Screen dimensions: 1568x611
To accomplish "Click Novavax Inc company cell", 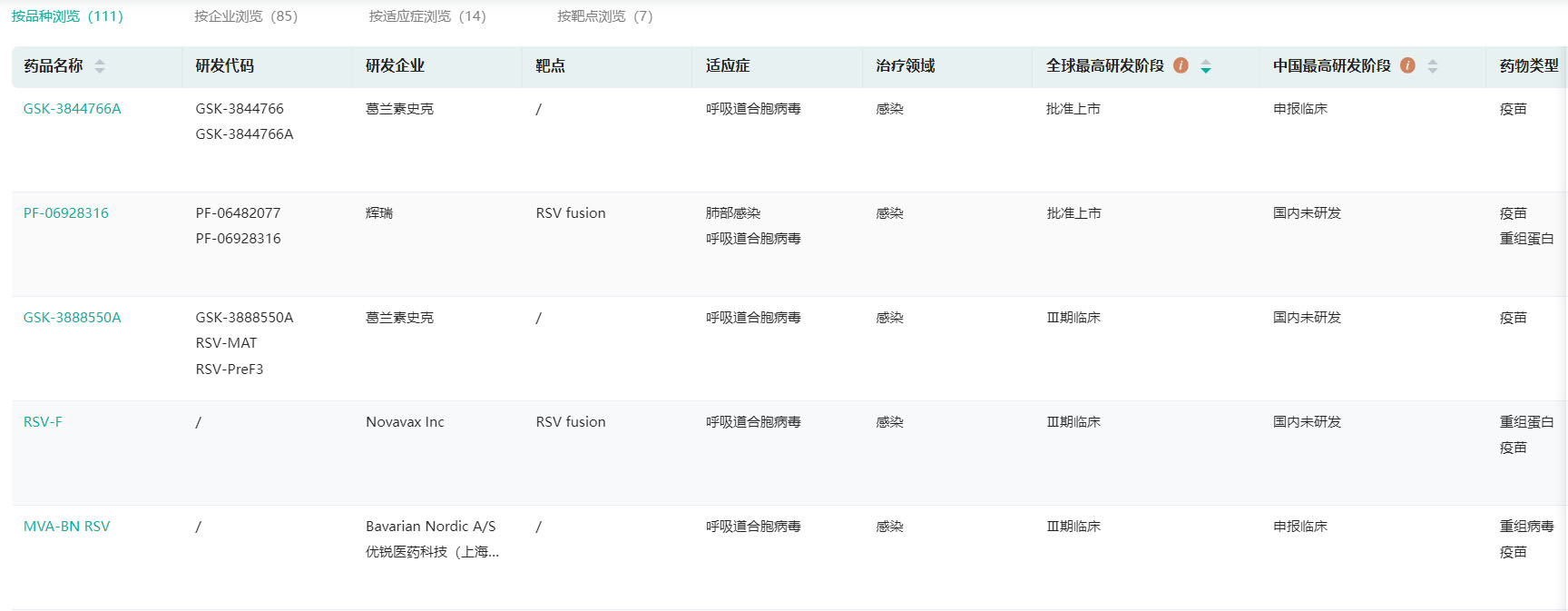I will click(x=405, y=422).
